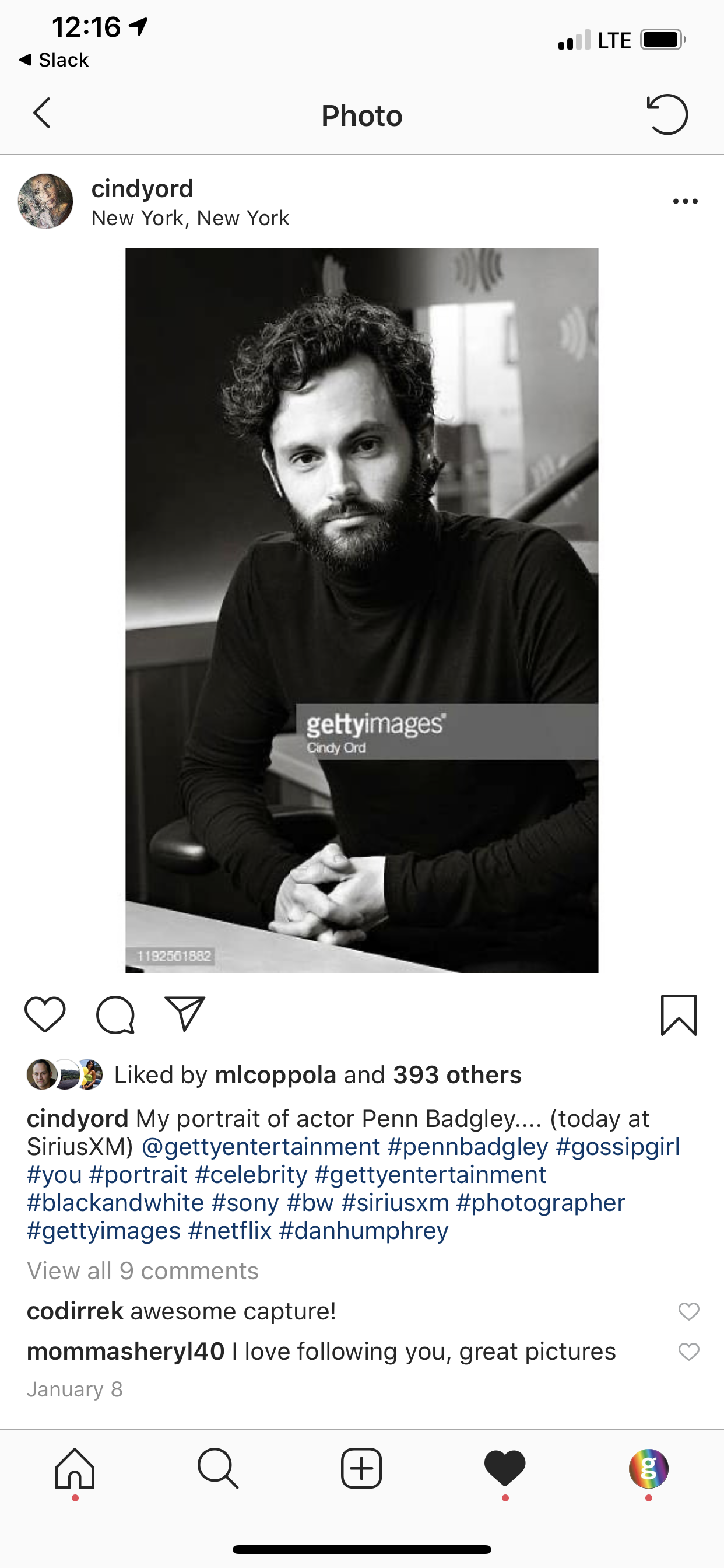
Task: Open comments via the speech bubble icon
Action: click(115, 1014)
